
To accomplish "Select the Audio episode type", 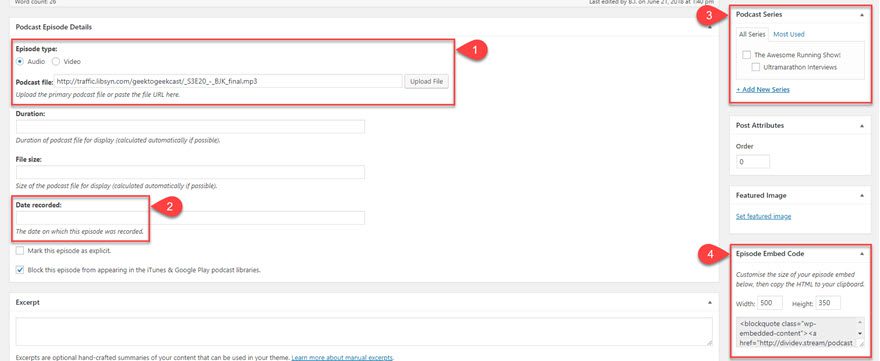I will (20, 61).
